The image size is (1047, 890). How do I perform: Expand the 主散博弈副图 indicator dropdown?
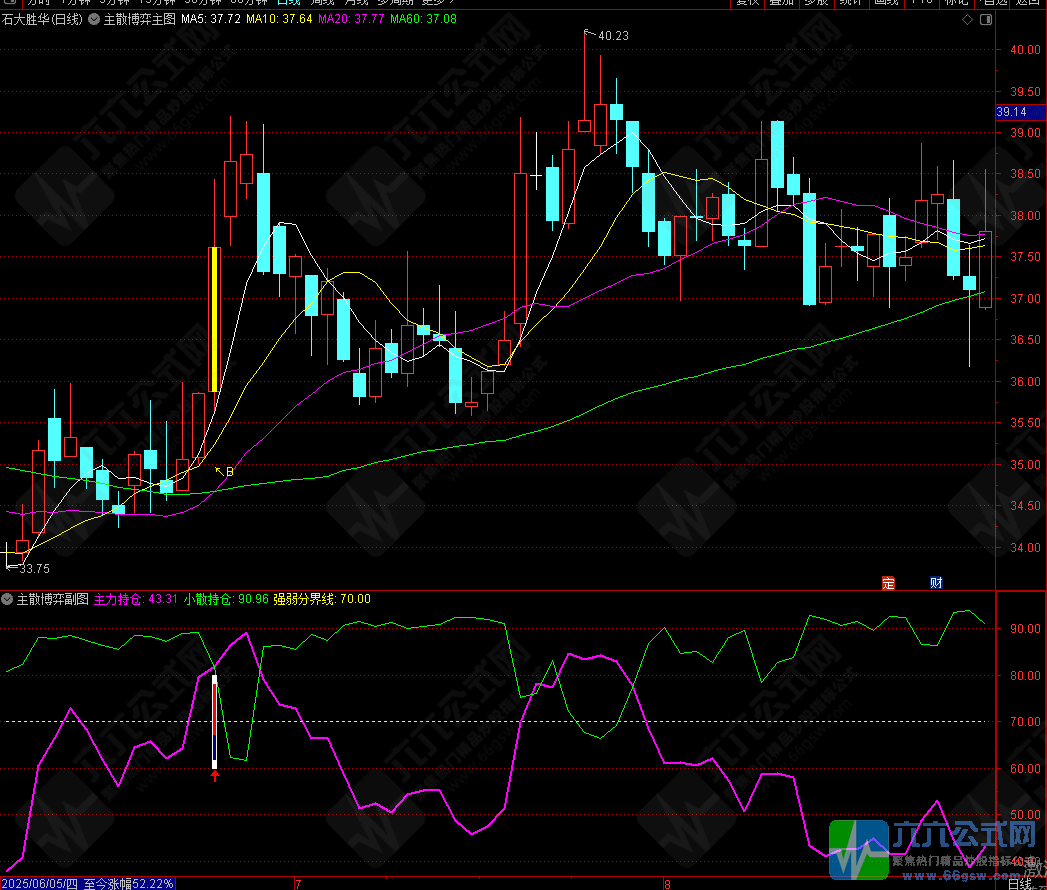[x=8, y=599]
